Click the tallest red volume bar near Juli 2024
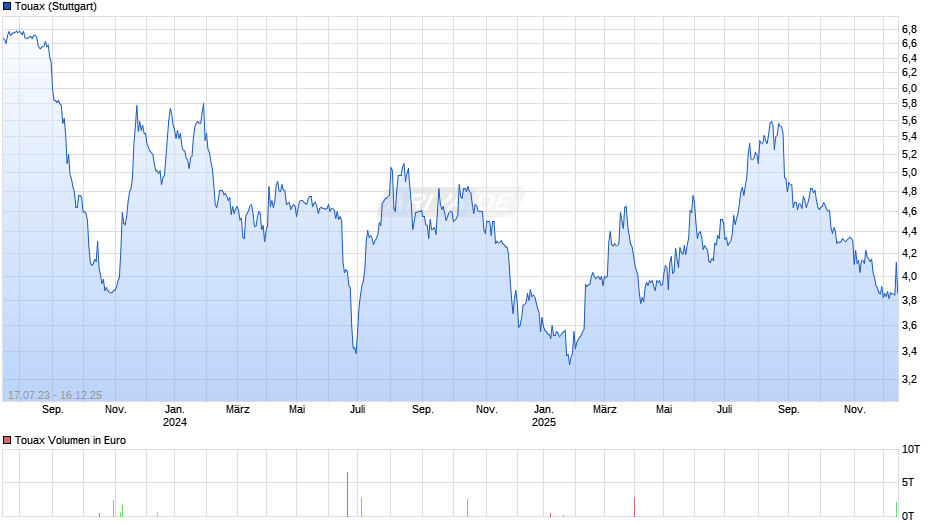The width and height of the screenshot is (940, 526). pos(347,494)
